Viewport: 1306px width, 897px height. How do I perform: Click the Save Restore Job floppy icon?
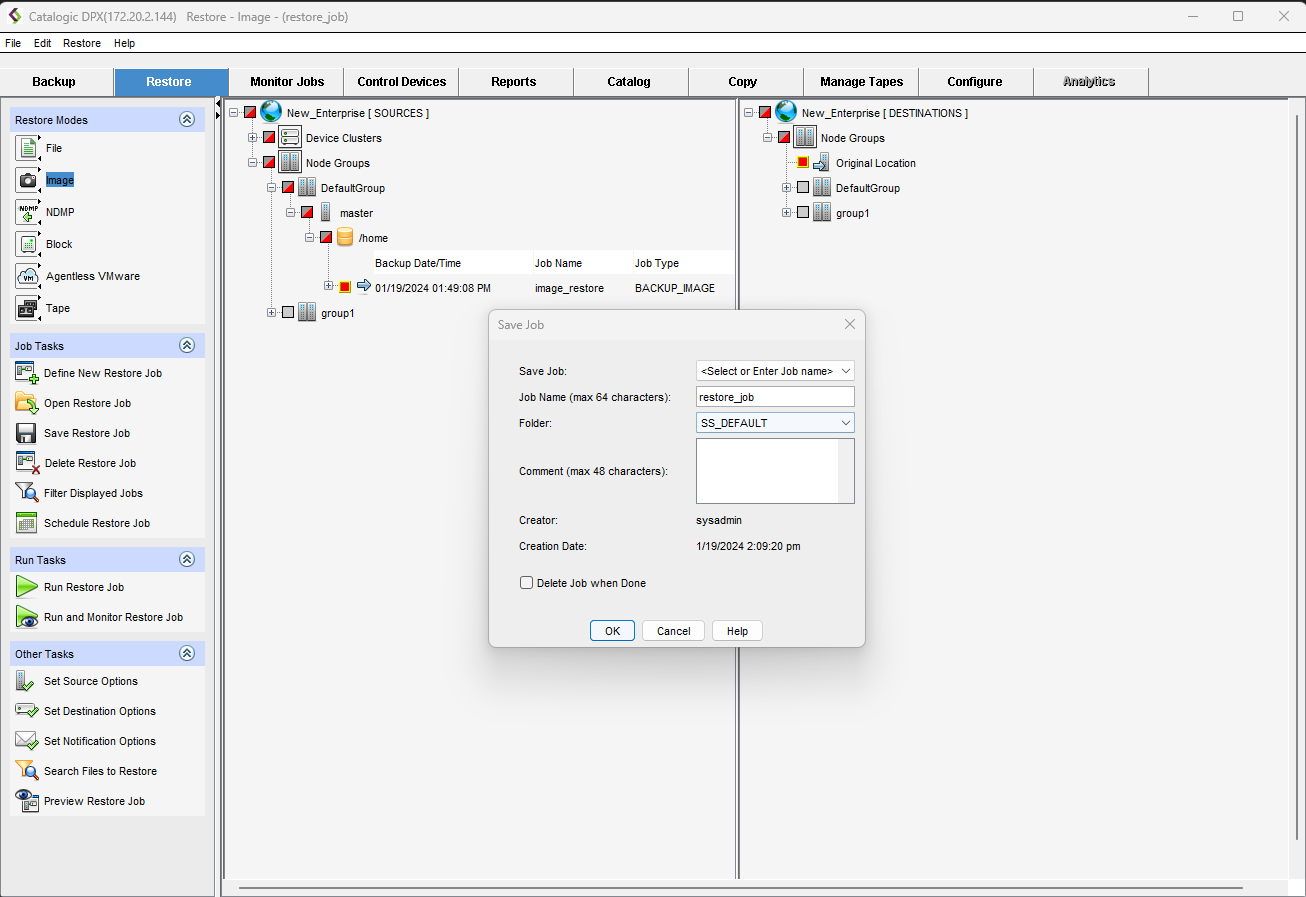27,433
